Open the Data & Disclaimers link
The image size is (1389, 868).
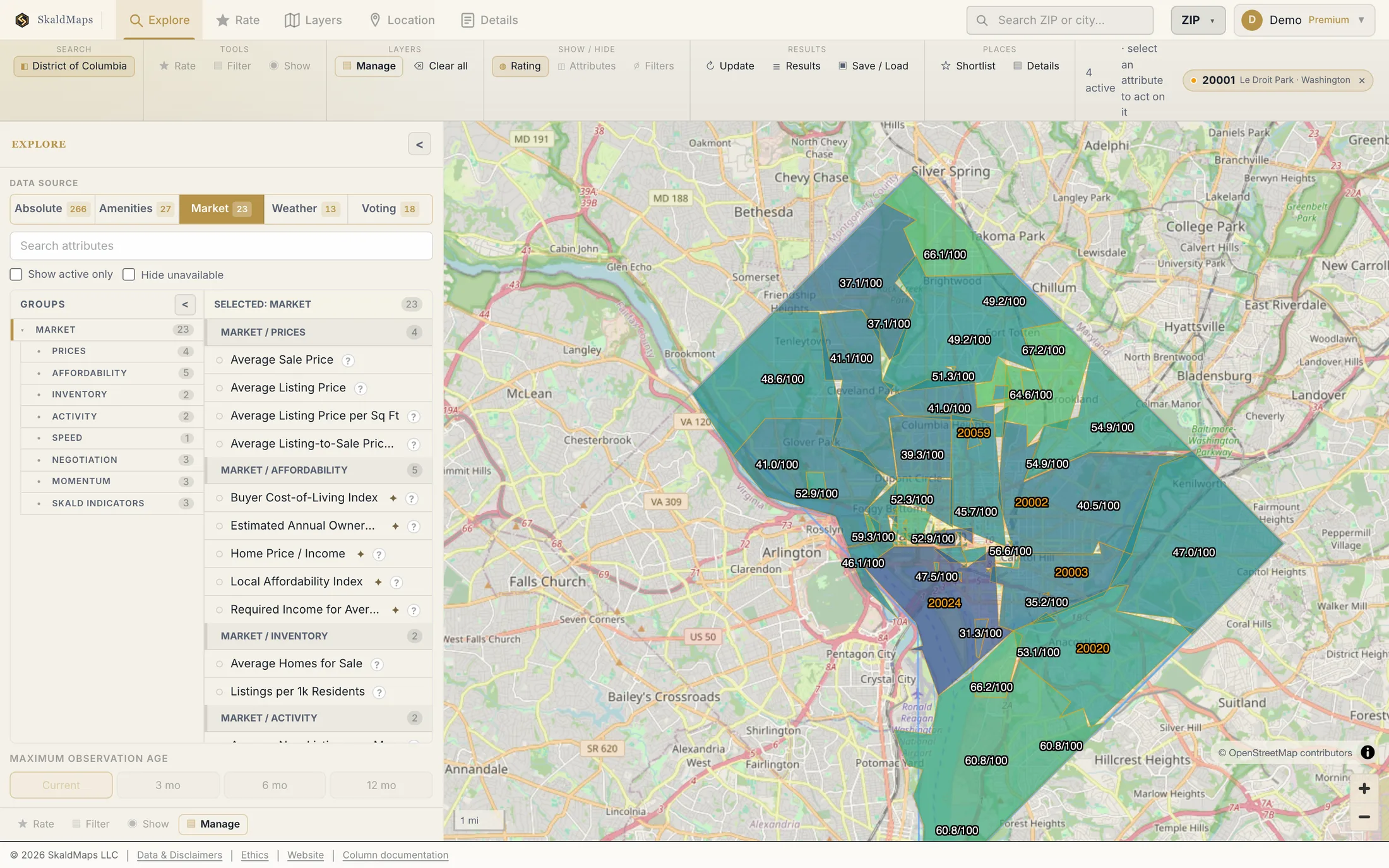point(179,855)
